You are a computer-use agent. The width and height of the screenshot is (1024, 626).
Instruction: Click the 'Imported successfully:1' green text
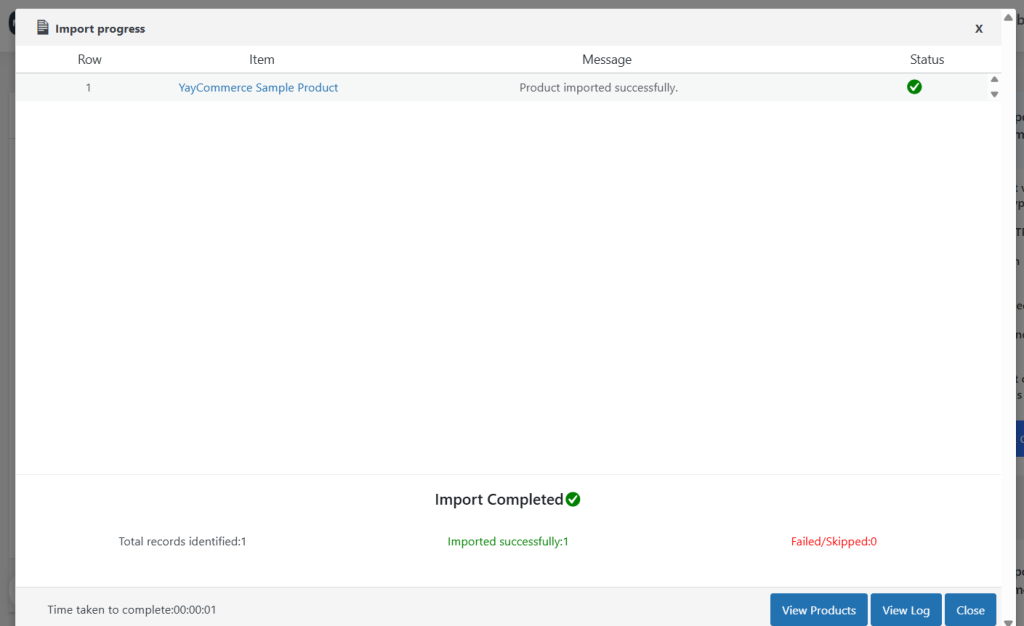pyautogui.click(x=508, y=542)
